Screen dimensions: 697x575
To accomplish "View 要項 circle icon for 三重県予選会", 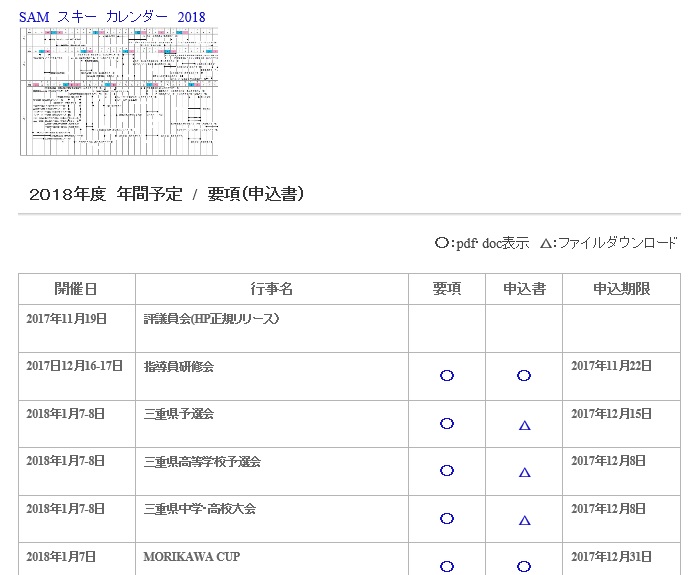I will point(447,424).
